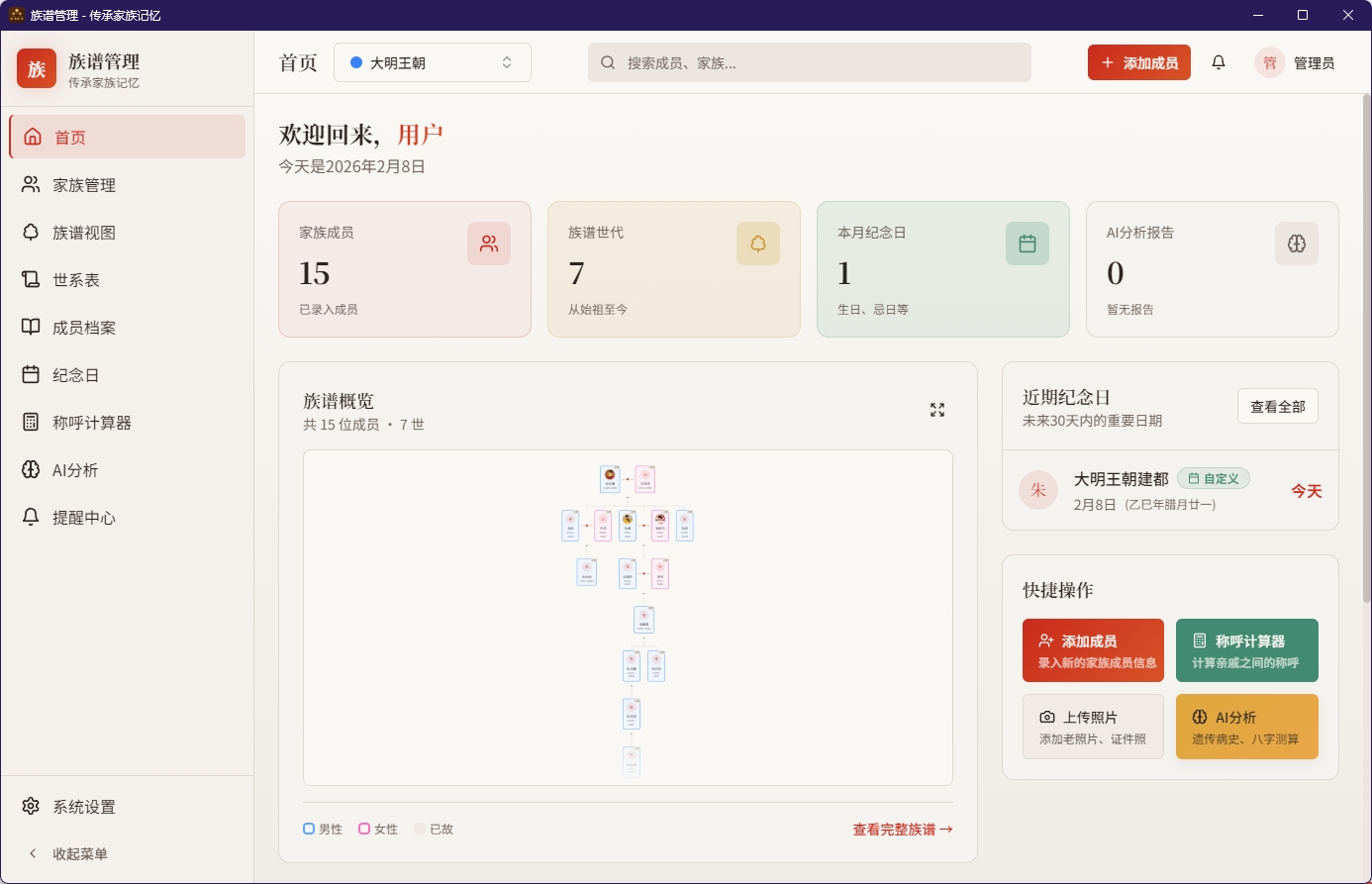Click the 管理员 avatar badge
The width and height of the screenshot is (1372, 884).
[x=1269, y=61]
